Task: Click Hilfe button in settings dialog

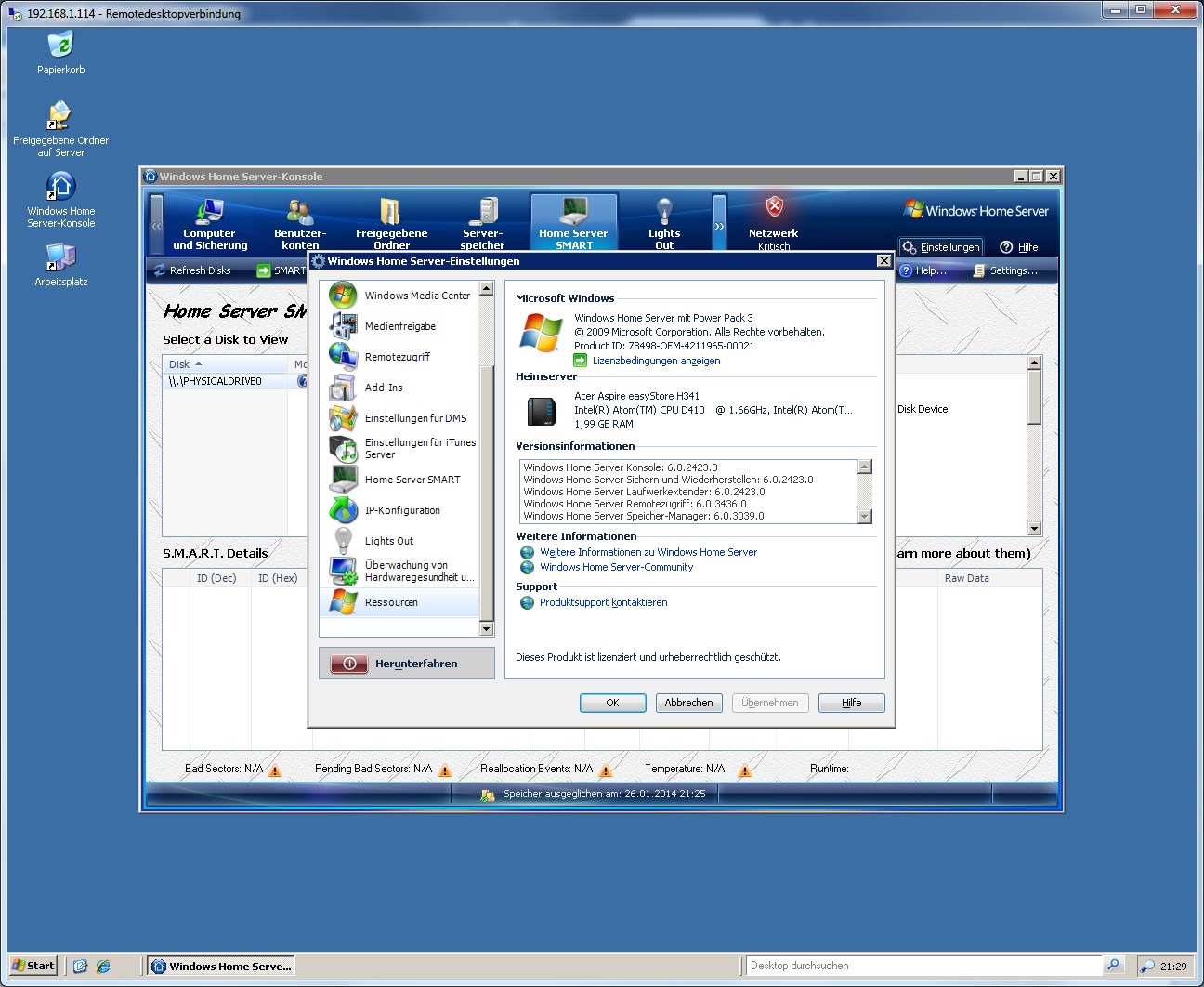Action: click(x=851, y=703)
